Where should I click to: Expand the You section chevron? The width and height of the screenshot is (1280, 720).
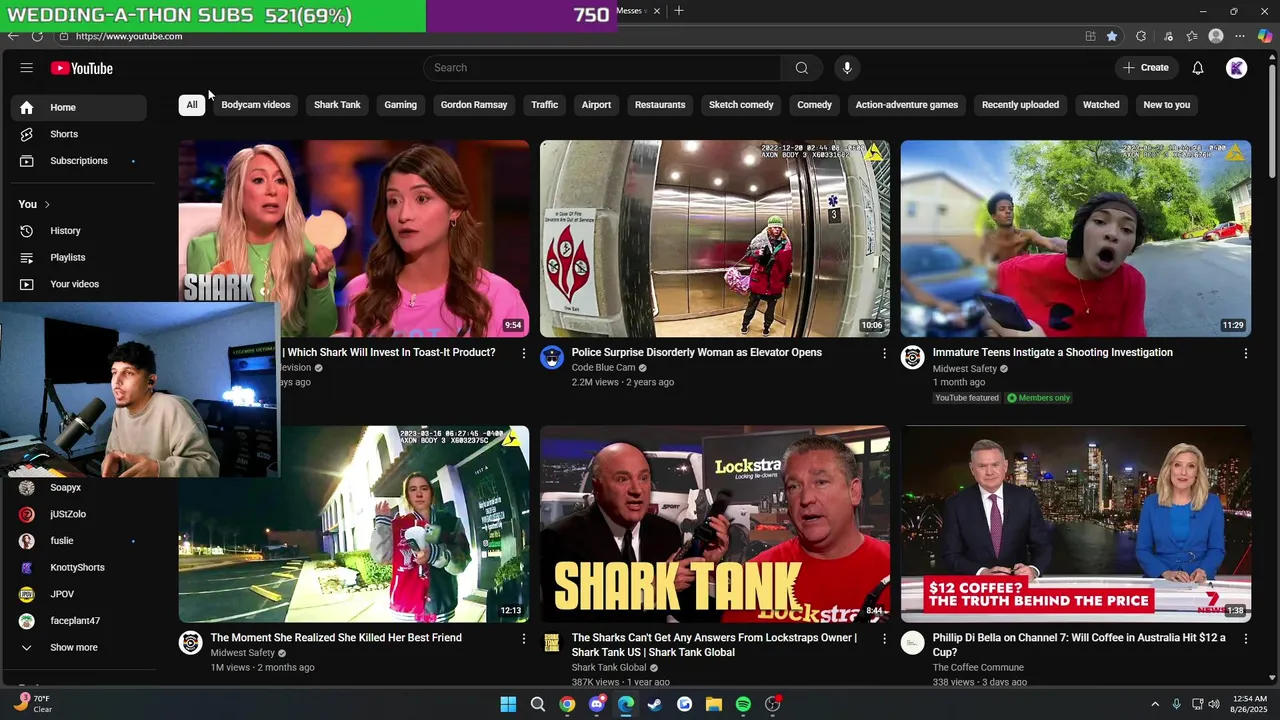click(46, 204)
